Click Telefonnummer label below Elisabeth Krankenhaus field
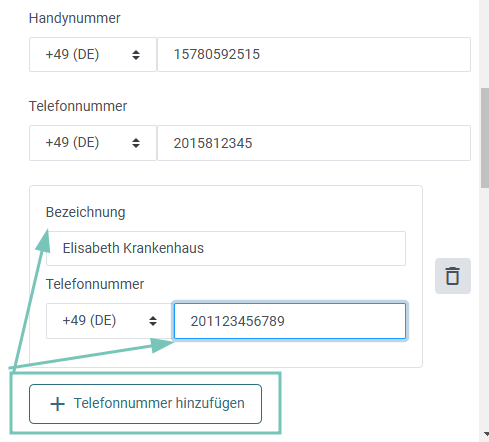The height and width of the screenshot is (442, 489). 95,284
